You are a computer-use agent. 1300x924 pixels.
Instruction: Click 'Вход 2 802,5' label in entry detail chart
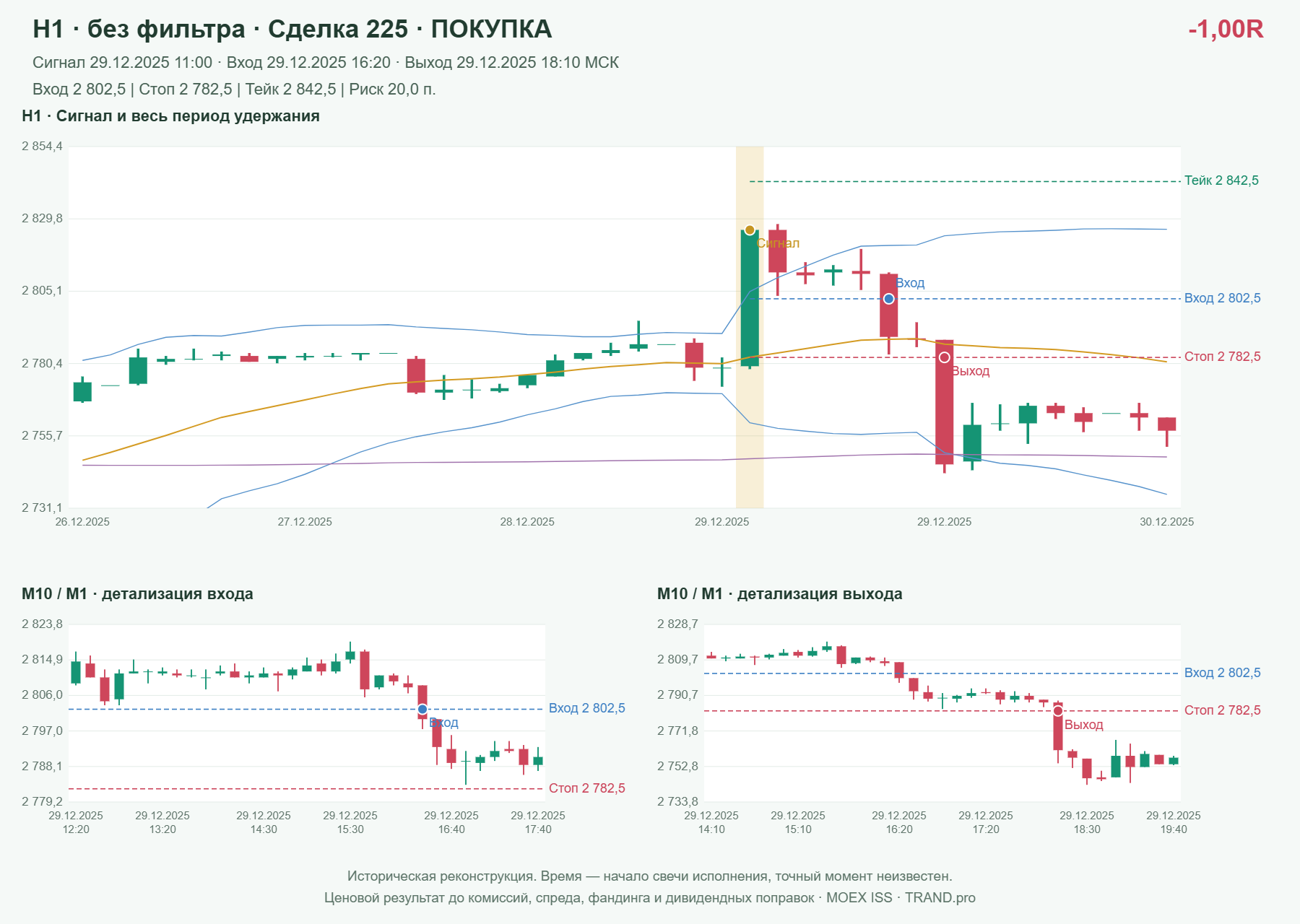tap(586, 708)
